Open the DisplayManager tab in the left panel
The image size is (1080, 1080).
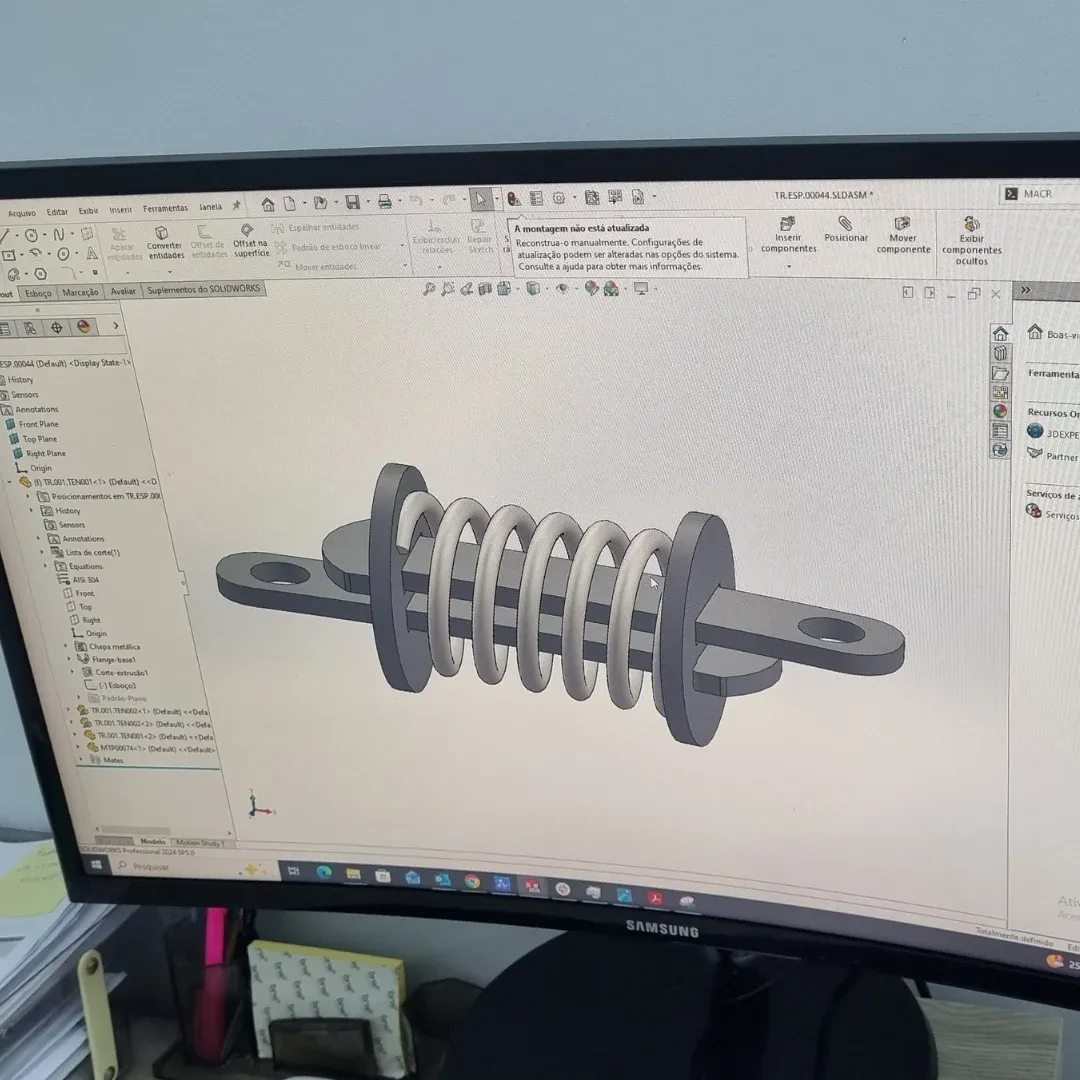pyautogui.click(x=83, y=326)
